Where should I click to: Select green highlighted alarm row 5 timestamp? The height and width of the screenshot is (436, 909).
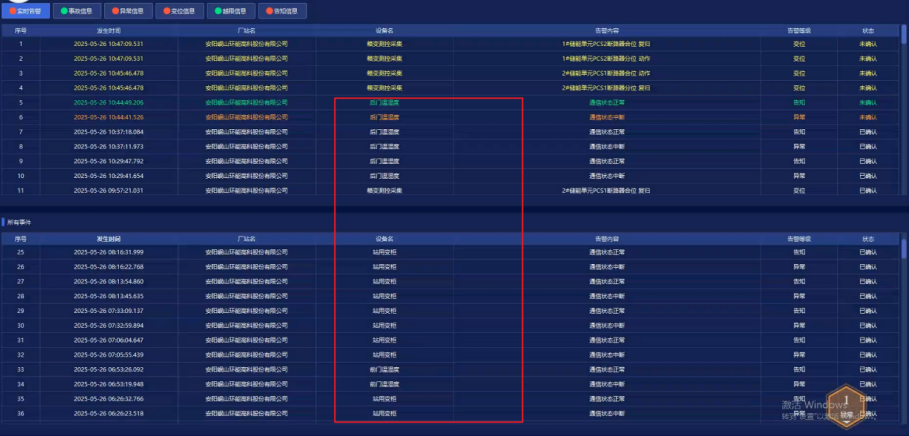pyautogui.click(x=108, y=102)
